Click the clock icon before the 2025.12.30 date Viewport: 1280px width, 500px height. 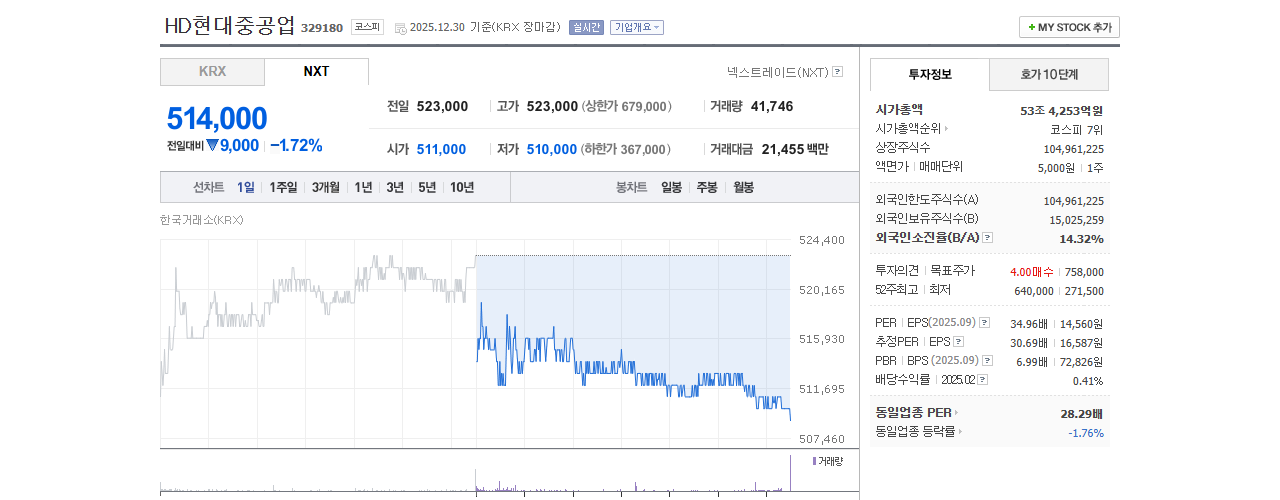click(400, 28)
